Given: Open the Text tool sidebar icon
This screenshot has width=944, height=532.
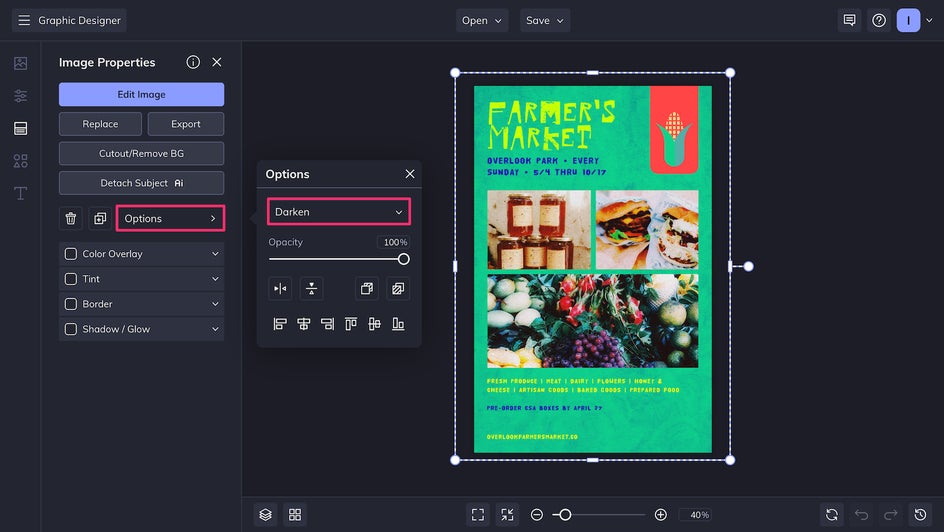Looking at the screenshot, I should click(x=20, y=193).
